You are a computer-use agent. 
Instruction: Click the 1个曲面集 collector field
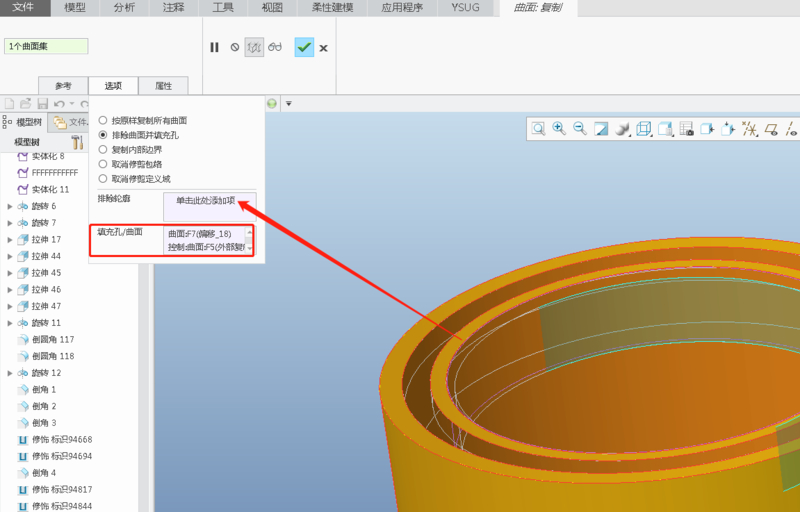click(46, 46)
